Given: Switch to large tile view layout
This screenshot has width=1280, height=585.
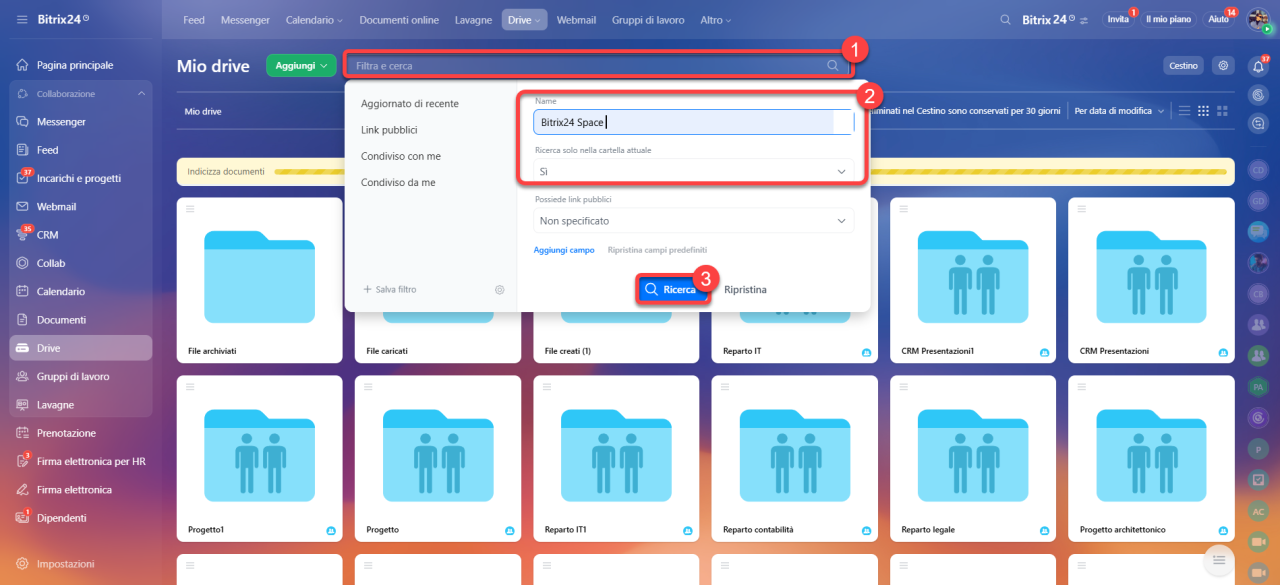Looking at the screenshot, I should [x=1223, y=110].
